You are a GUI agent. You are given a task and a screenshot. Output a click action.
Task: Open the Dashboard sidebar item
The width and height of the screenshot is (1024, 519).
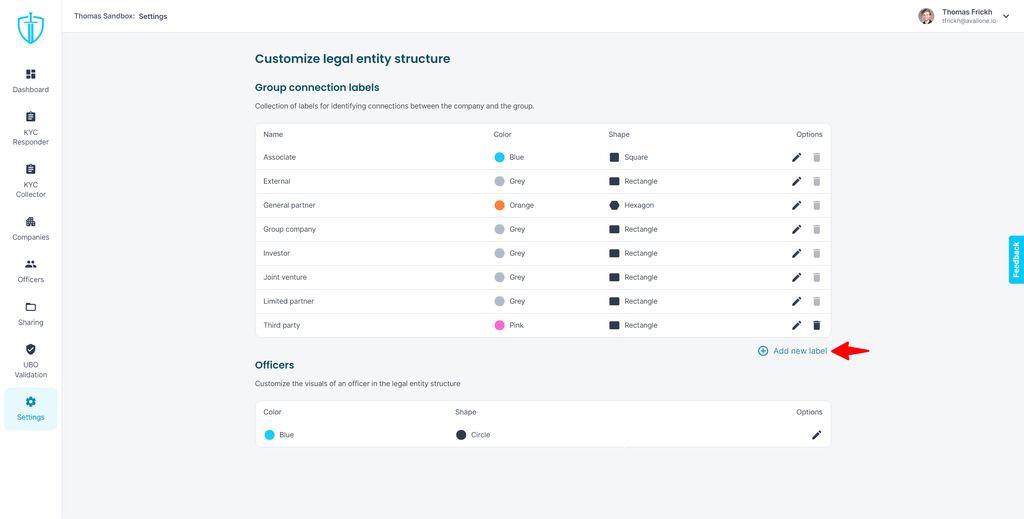click(x=31, y=81)
